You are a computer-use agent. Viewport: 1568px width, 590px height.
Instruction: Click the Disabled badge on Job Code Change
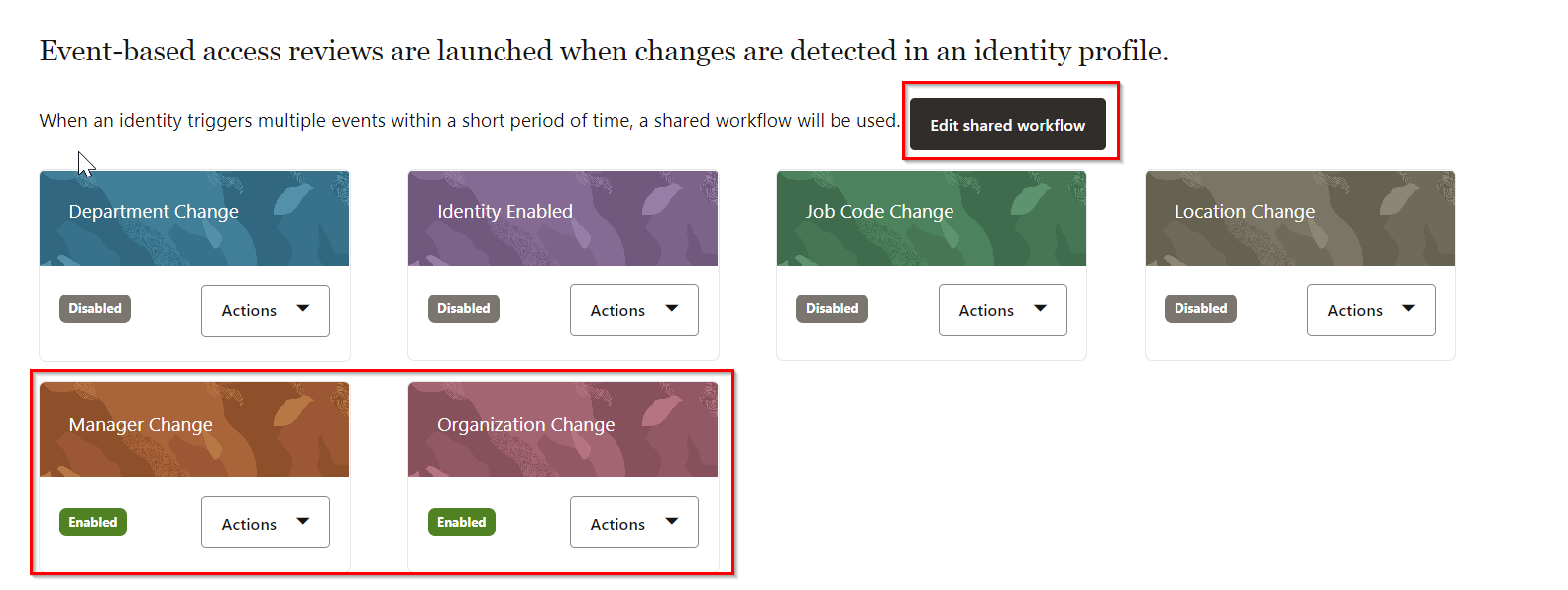click(x=832, y=308)
